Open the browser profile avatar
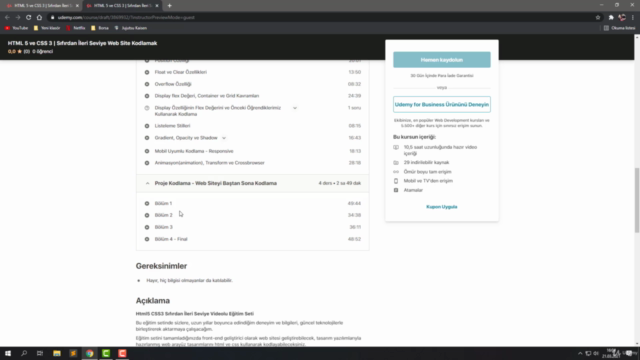The image size is (640, 360). [x=622, y=18]
